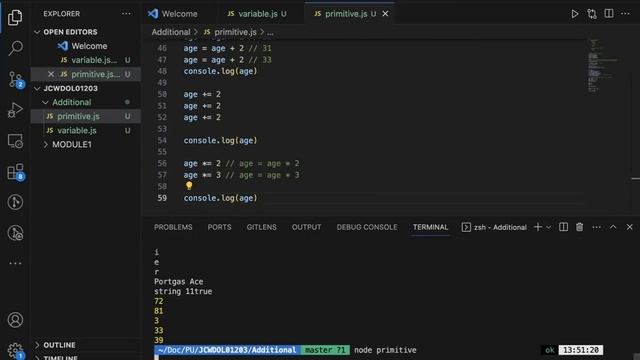Open the Debug Console tab
The image size is (640, 360).
[367, 227]
